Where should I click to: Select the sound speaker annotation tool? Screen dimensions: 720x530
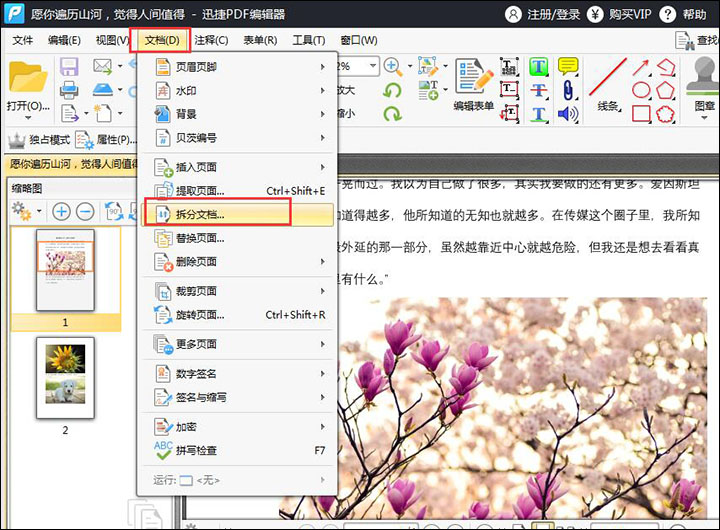(568, 114)
